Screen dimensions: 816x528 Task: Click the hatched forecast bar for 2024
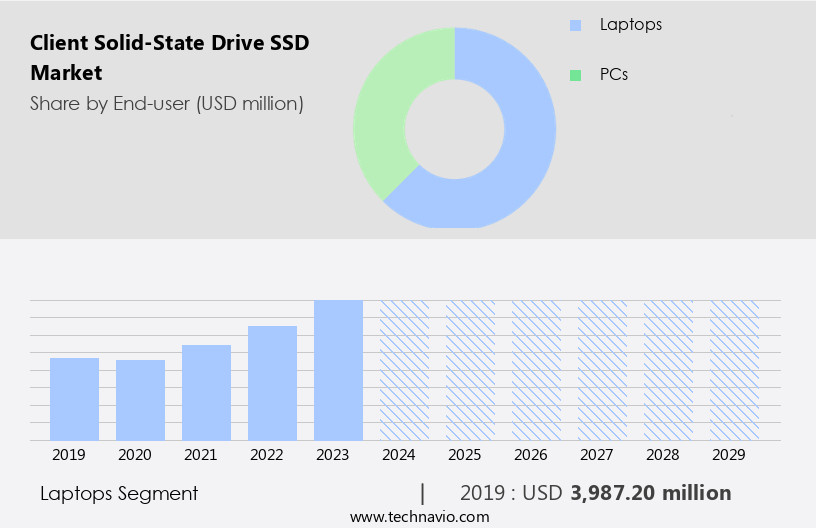[x=404, y=370]
